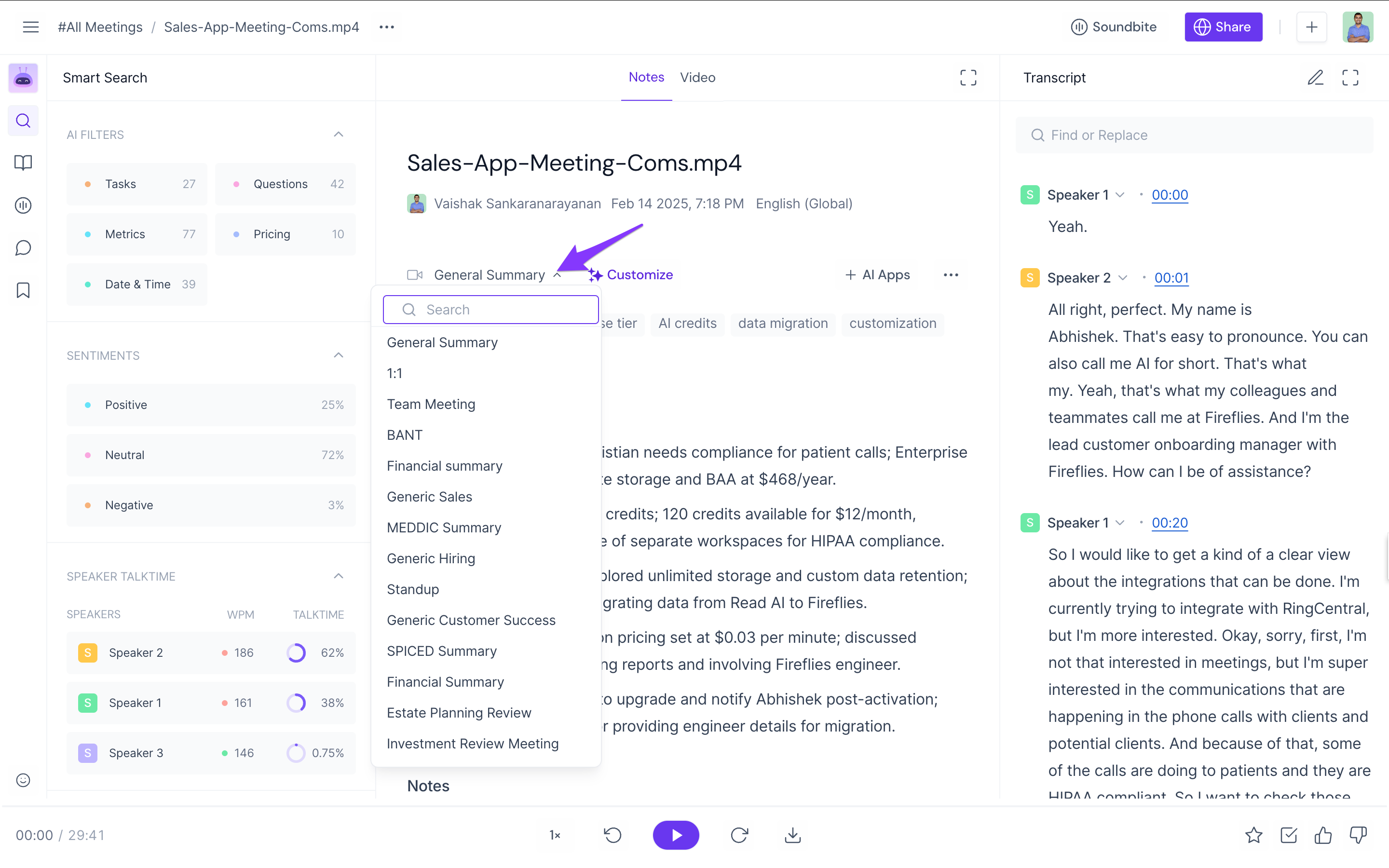Skip forward with the forward icon

739,835
